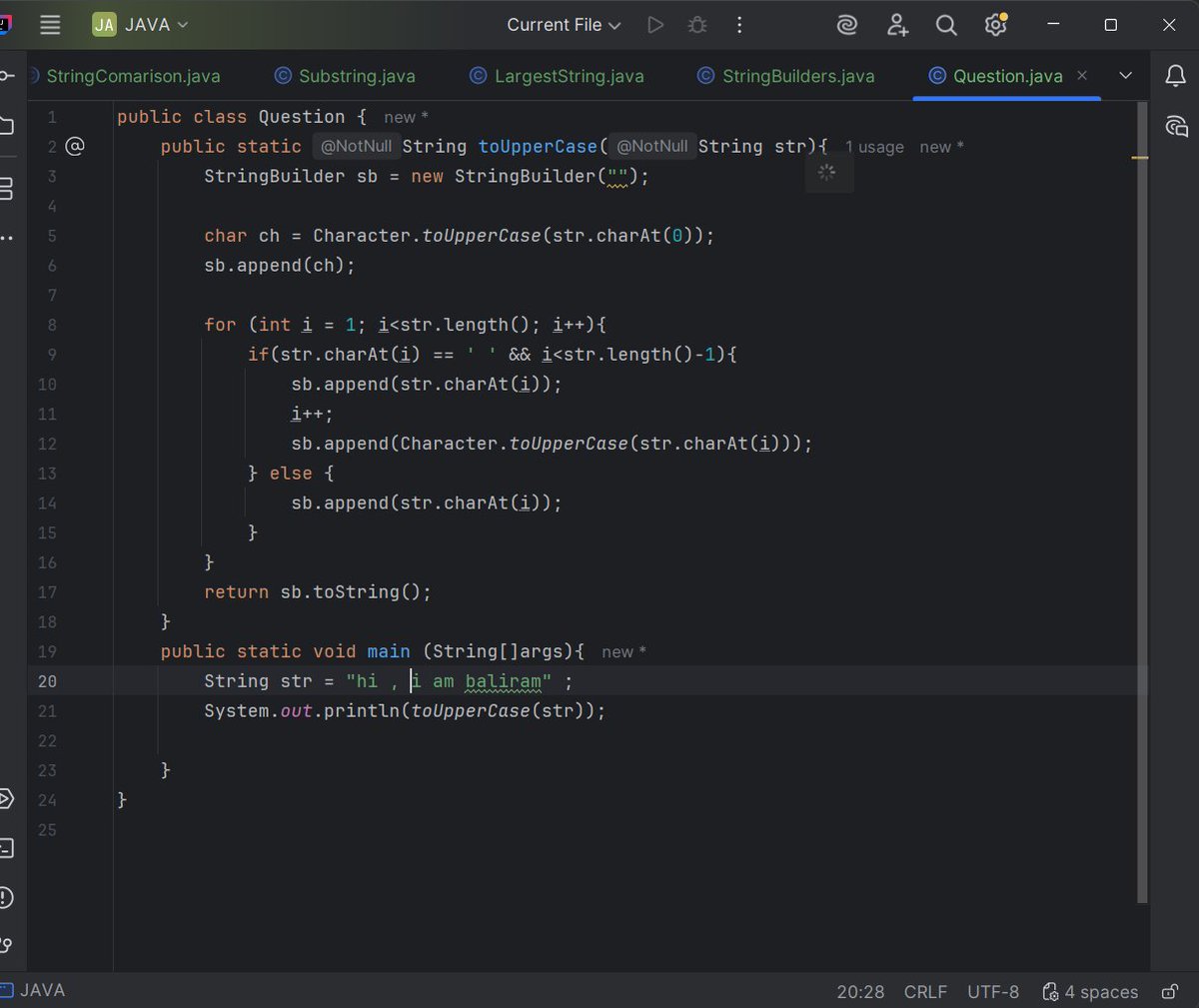Open the JAVA project dropdown
This screenshot has width=1199, height=1008.
pyautogui.click(x=140, y=25)
